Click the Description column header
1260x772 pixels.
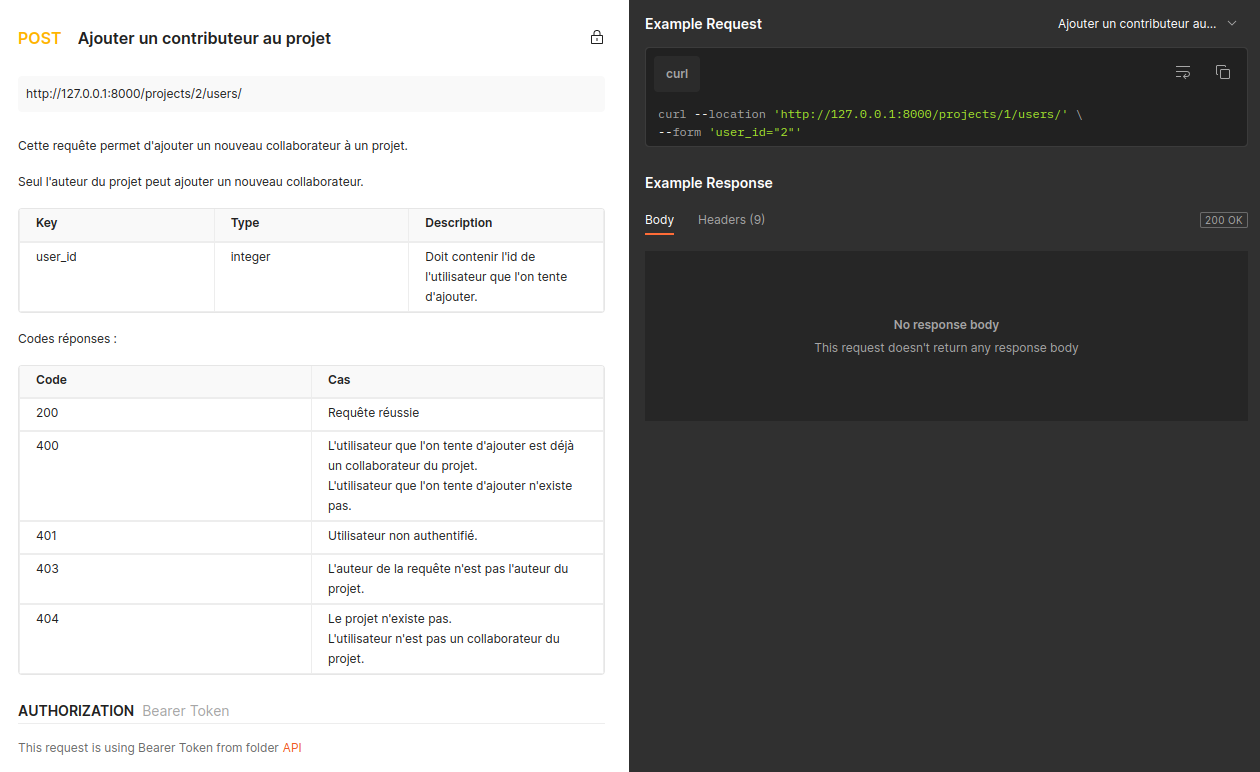click(x=458, y=223)
